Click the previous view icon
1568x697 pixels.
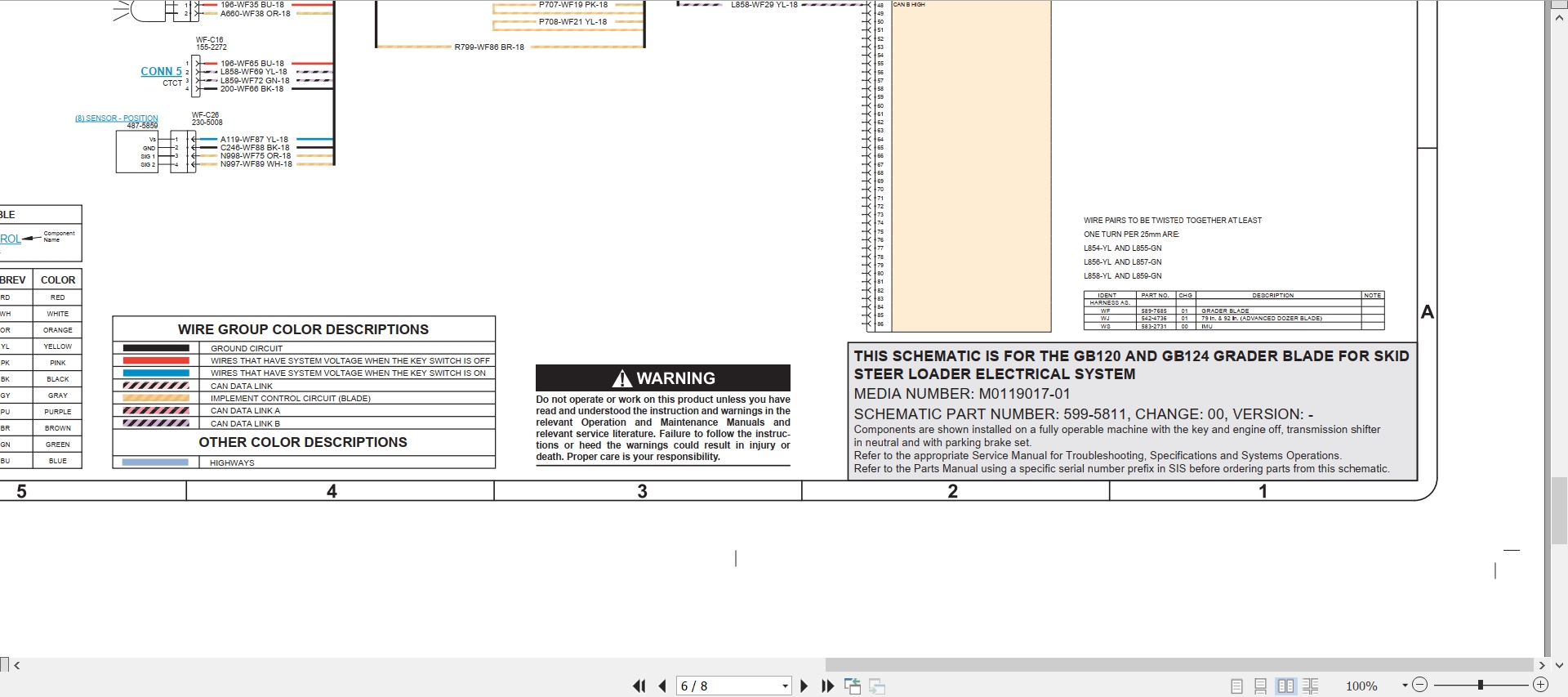852,686
